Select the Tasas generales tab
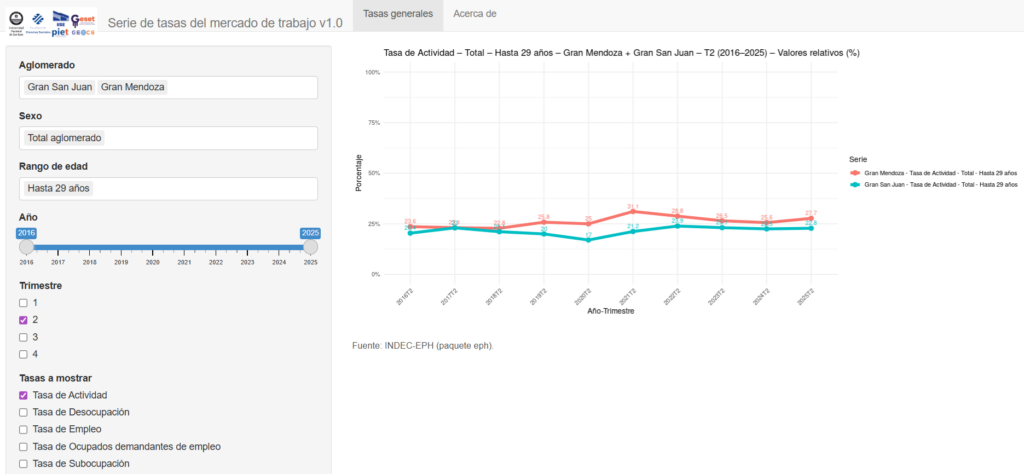 (x=398, y=14)
